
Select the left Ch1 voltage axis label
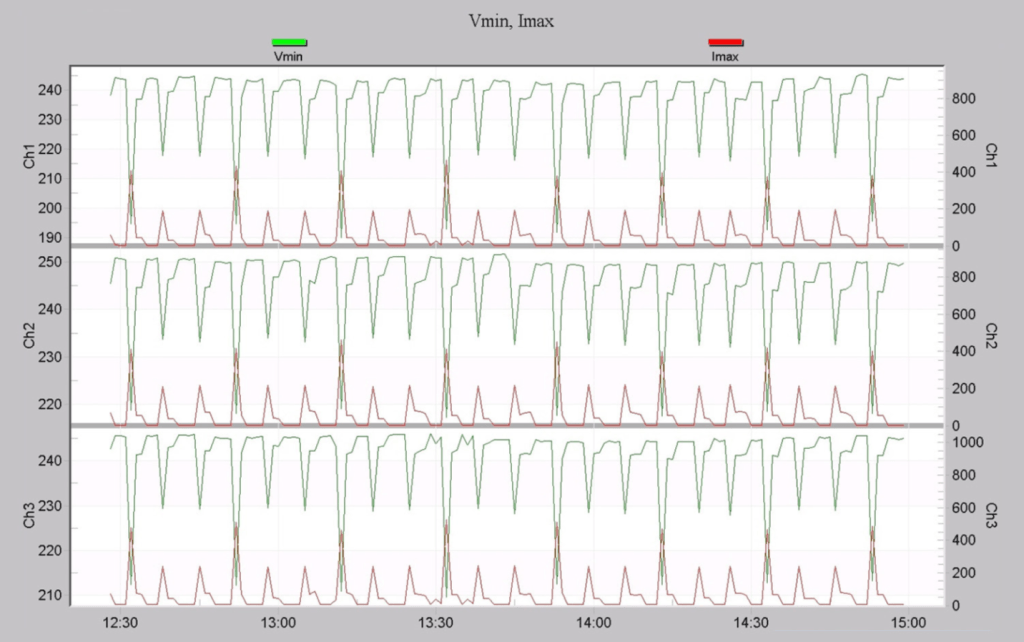(31, 155)
